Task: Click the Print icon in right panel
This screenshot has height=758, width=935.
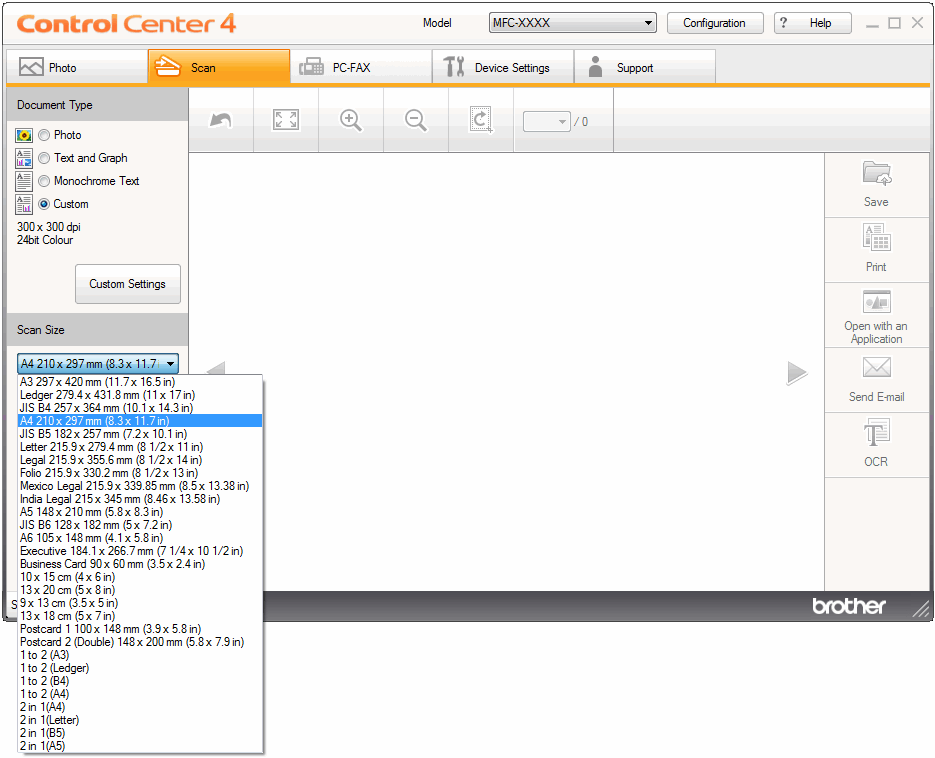Action: click(x=877, y=237)
